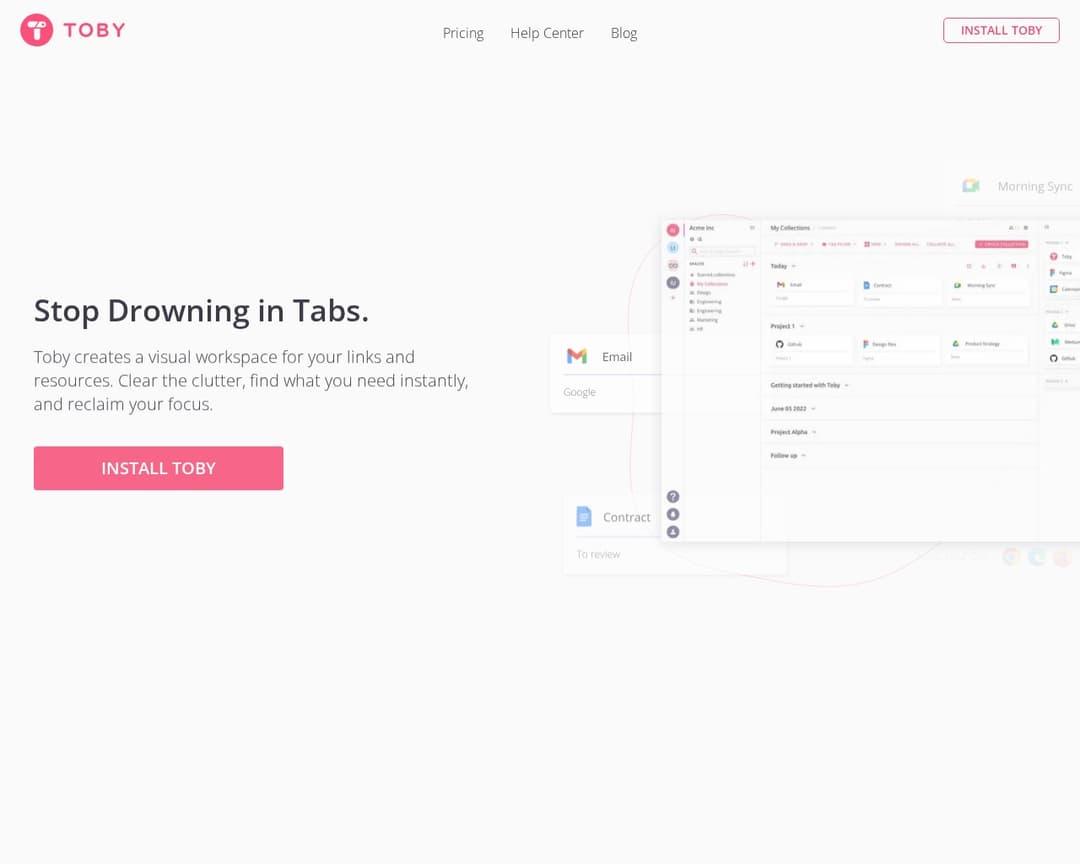Click the GitHub icon in Project 1 collection
The width and height of the screenshot is (1080, 864).
tap(780, 344)
